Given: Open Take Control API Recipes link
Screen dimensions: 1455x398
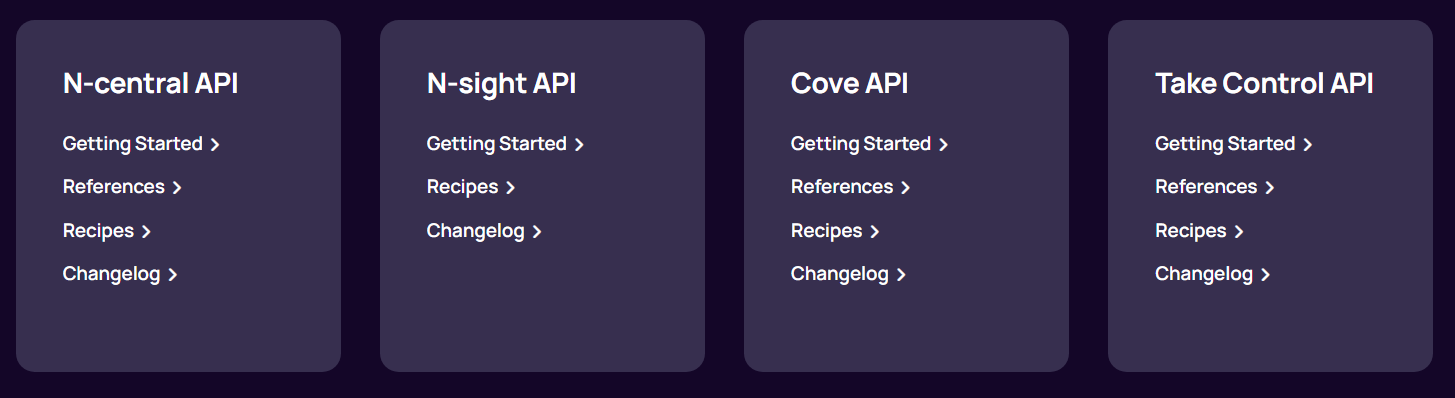Looking at the screenshot, I should coord(1199,231).
